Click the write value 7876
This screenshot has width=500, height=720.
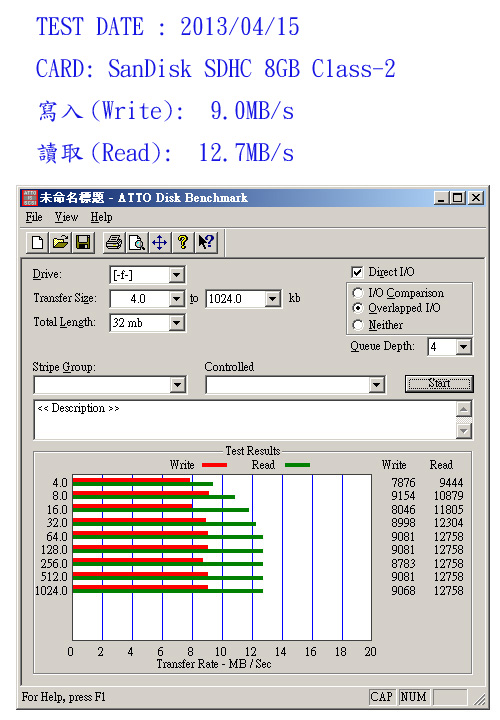coord(403,483)
